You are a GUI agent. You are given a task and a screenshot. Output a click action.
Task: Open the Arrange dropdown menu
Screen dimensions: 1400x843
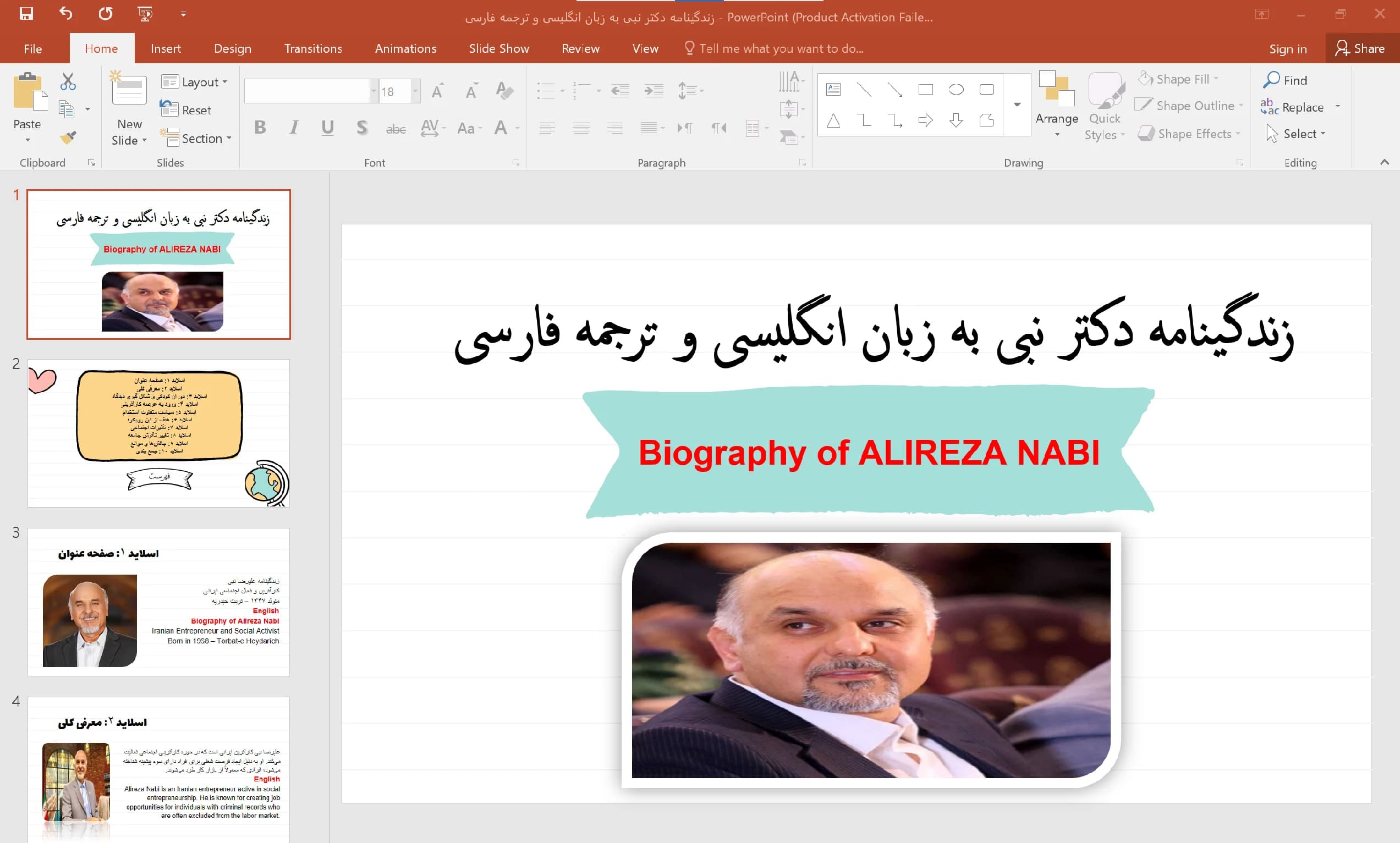click(1057, 106)
